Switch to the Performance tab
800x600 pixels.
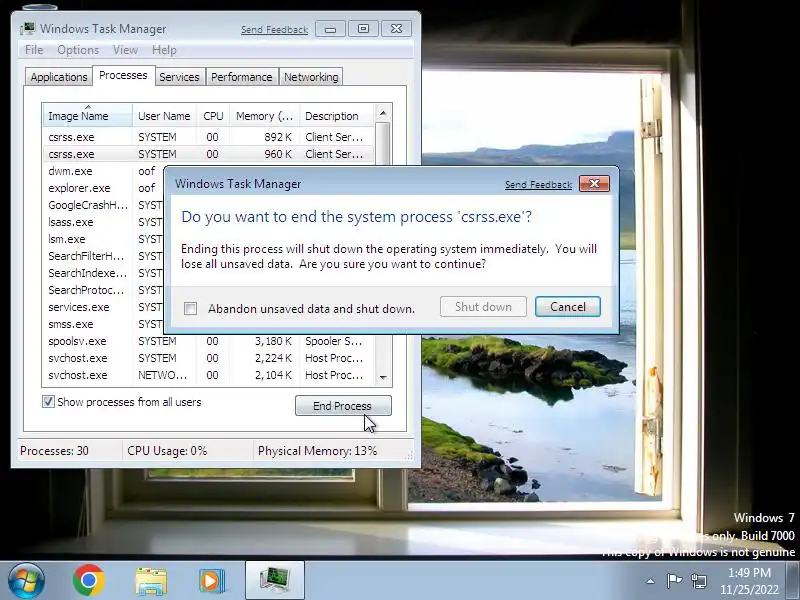242,77
